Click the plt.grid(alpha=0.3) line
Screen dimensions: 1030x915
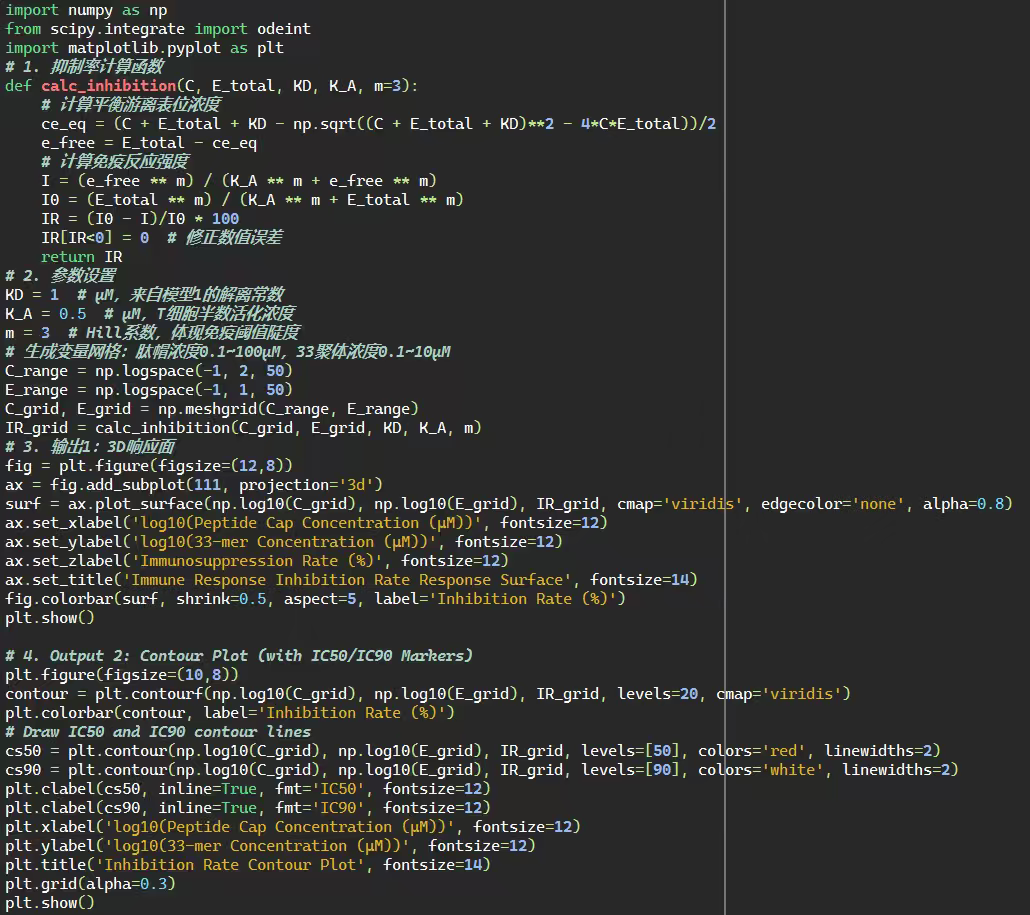point(90,884)
